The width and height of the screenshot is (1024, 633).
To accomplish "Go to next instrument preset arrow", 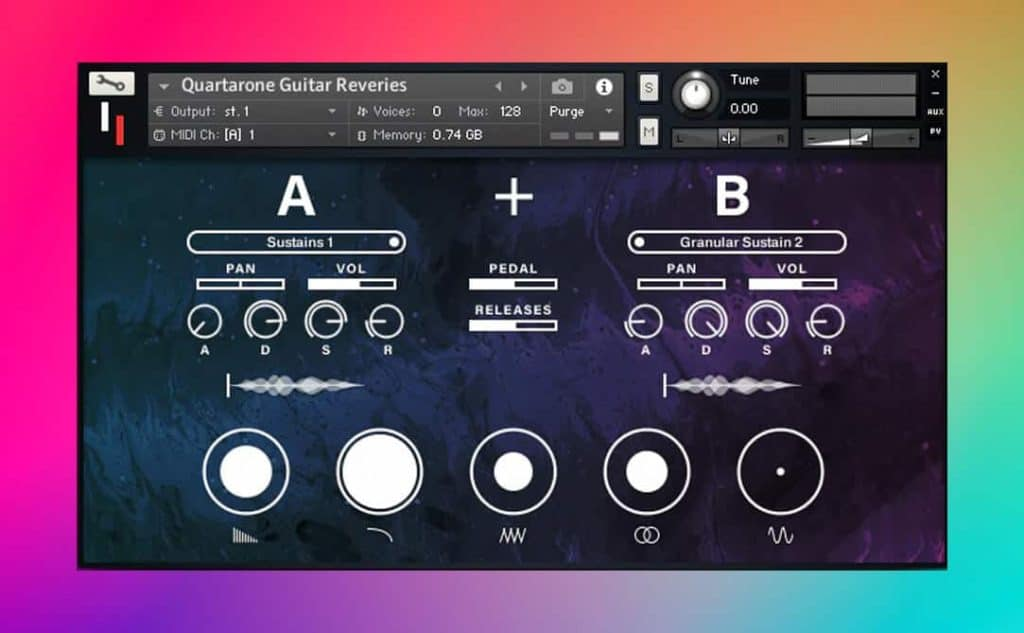I will point(524,87).
